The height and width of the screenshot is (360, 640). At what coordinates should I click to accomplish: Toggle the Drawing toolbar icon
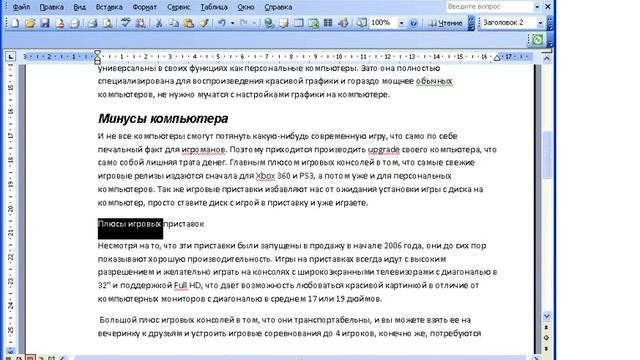(343, 23)
